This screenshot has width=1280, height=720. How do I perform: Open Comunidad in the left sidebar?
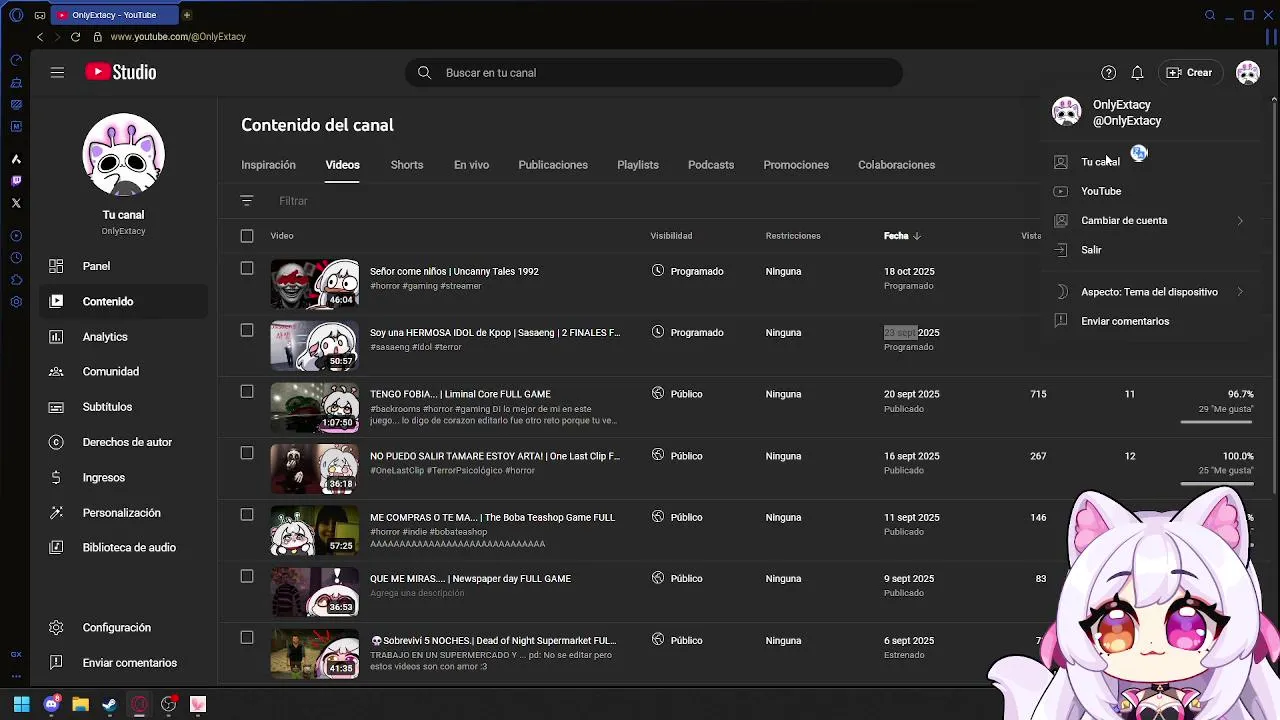click(x=123, y=372)
